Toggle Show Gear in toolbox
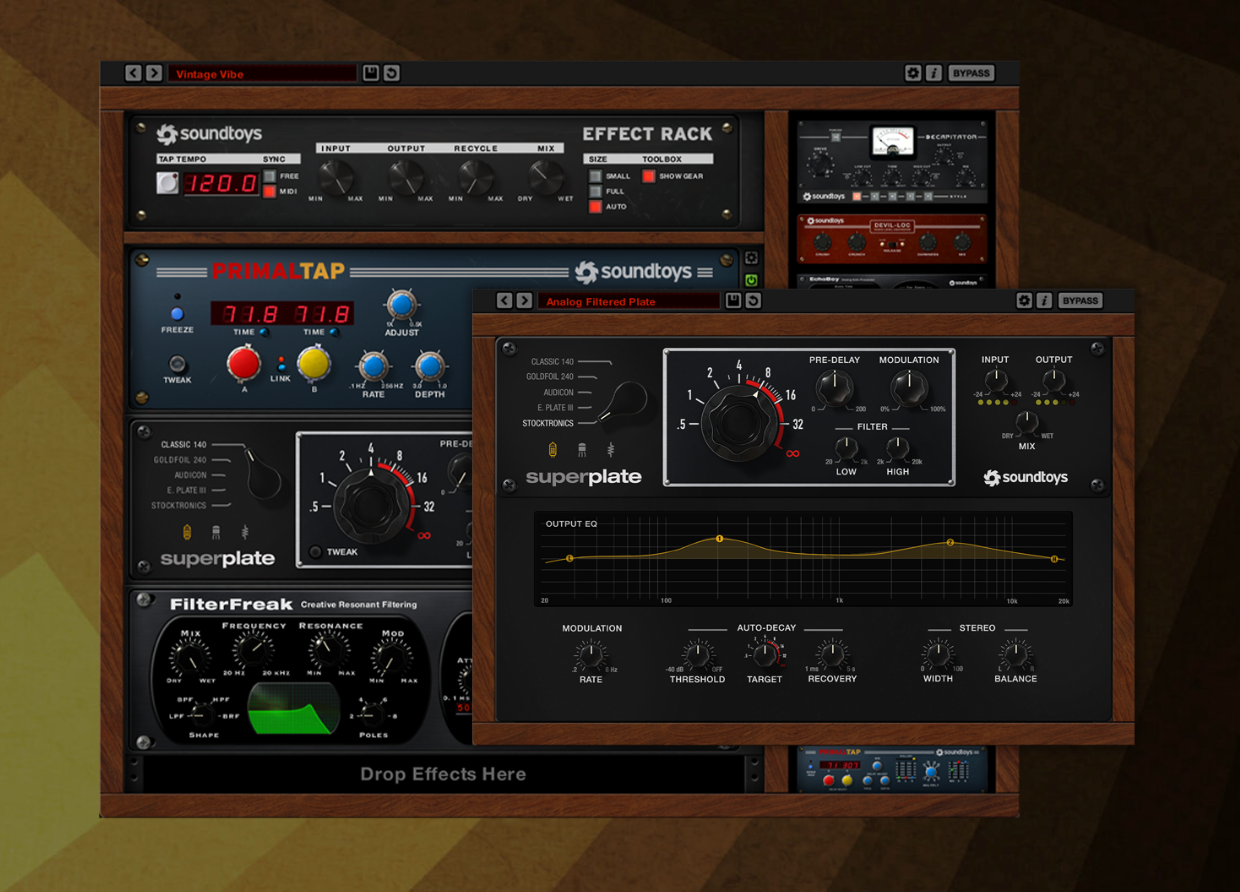 [x=649, y=176]
